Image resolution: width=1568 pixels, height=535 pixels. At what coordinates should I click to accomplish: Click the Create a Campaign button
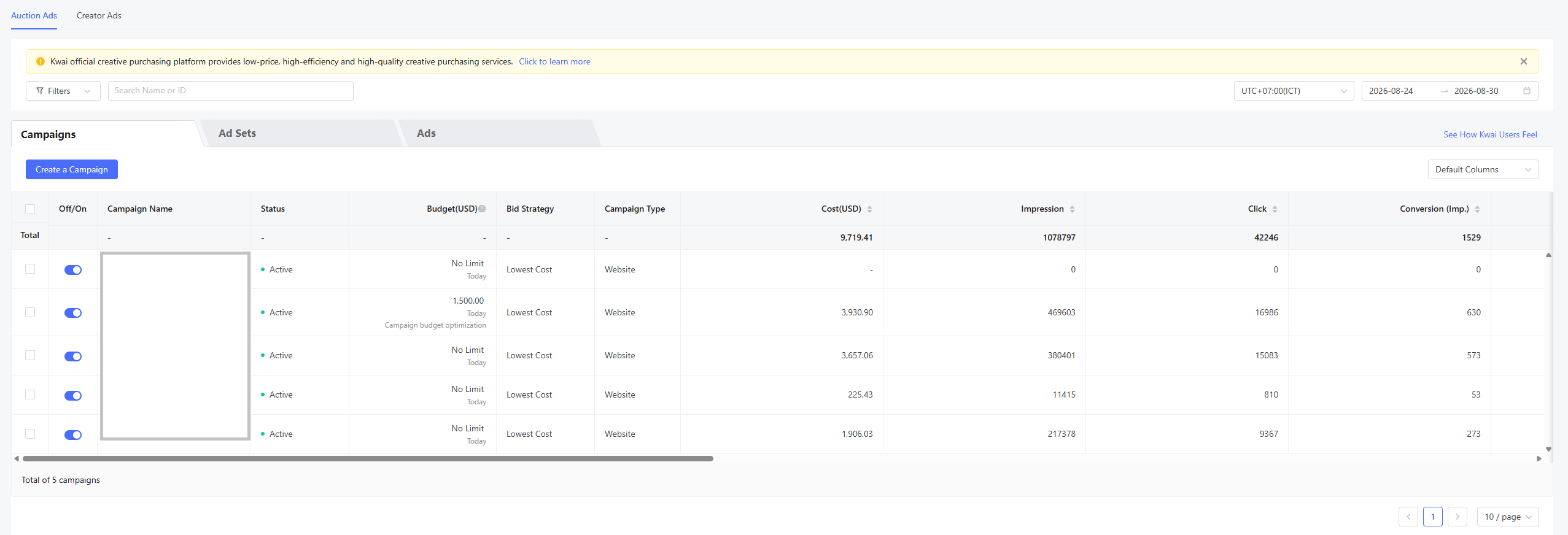[72, 169]
